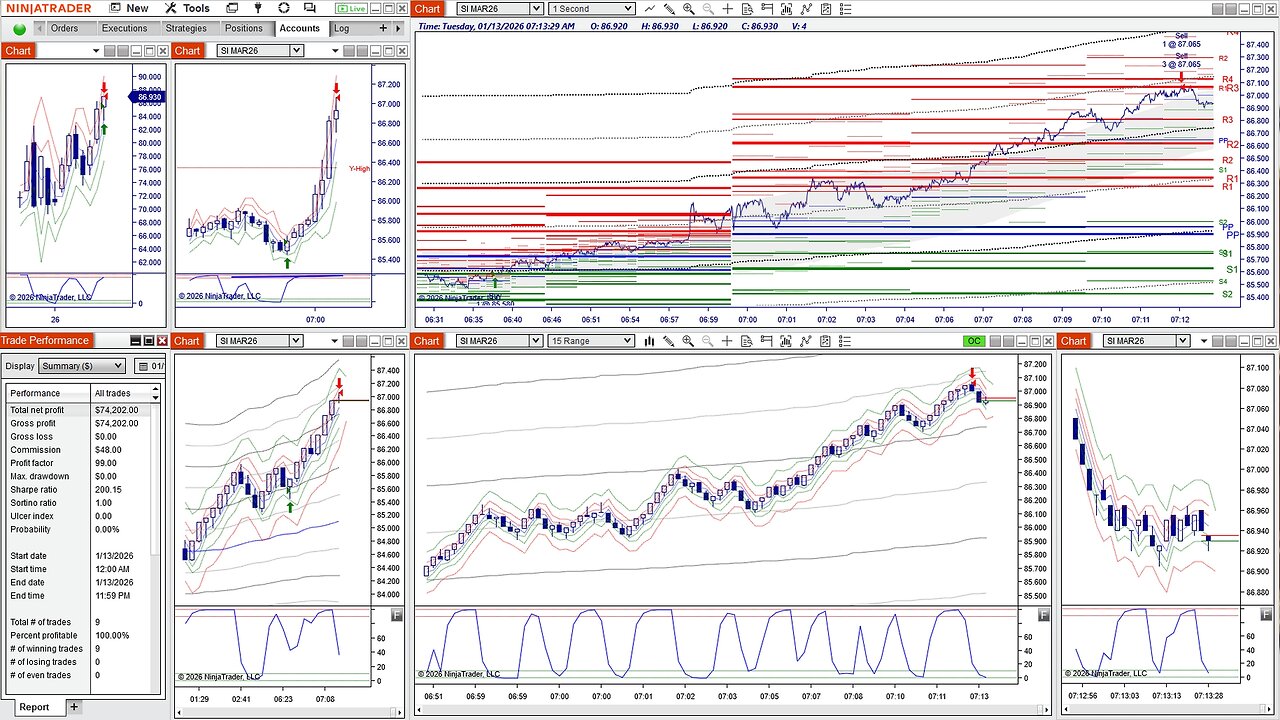Open Data Series on 1 Second chart

click(786, 8)
